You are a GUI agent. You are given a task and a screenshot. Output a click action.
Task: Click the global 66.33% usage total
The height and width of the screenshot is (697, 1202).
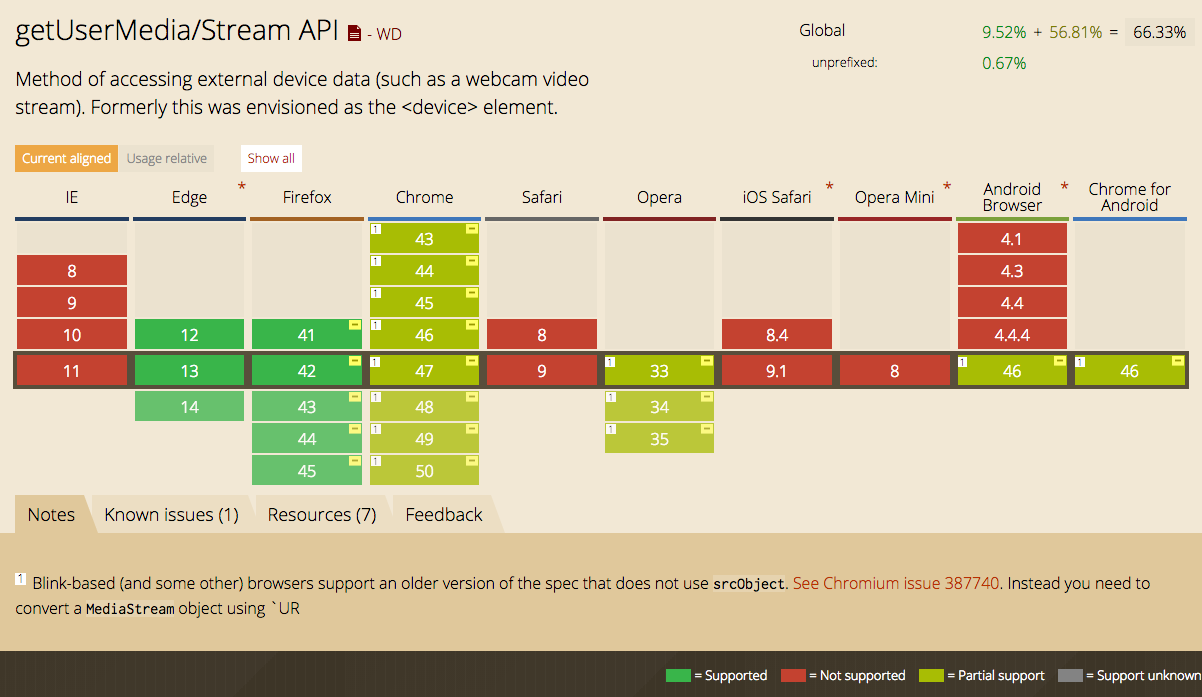[x=1159, y=32]
